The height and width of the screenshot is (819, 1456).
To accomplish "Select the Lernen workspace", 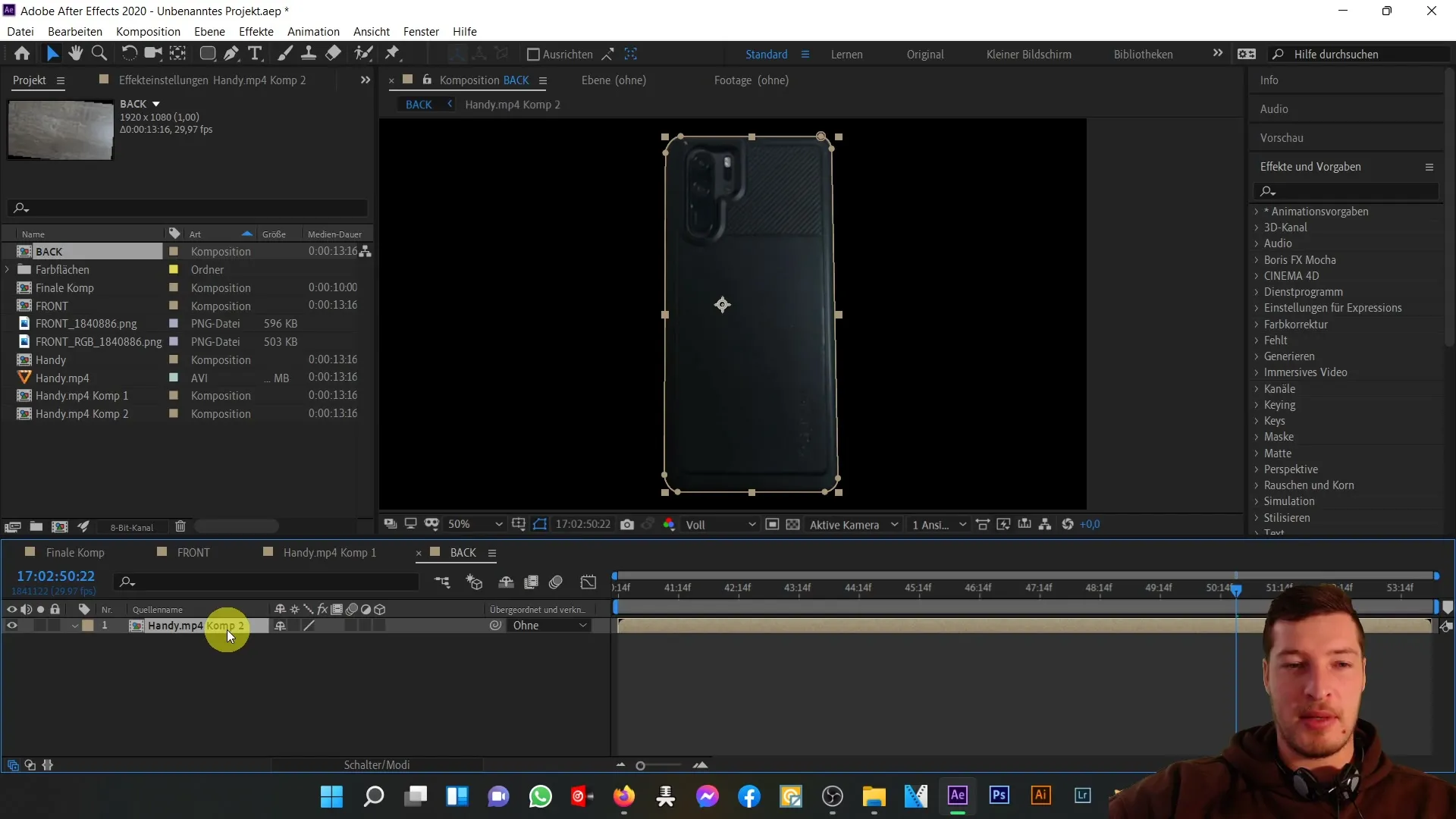I will tap(846, 55).
